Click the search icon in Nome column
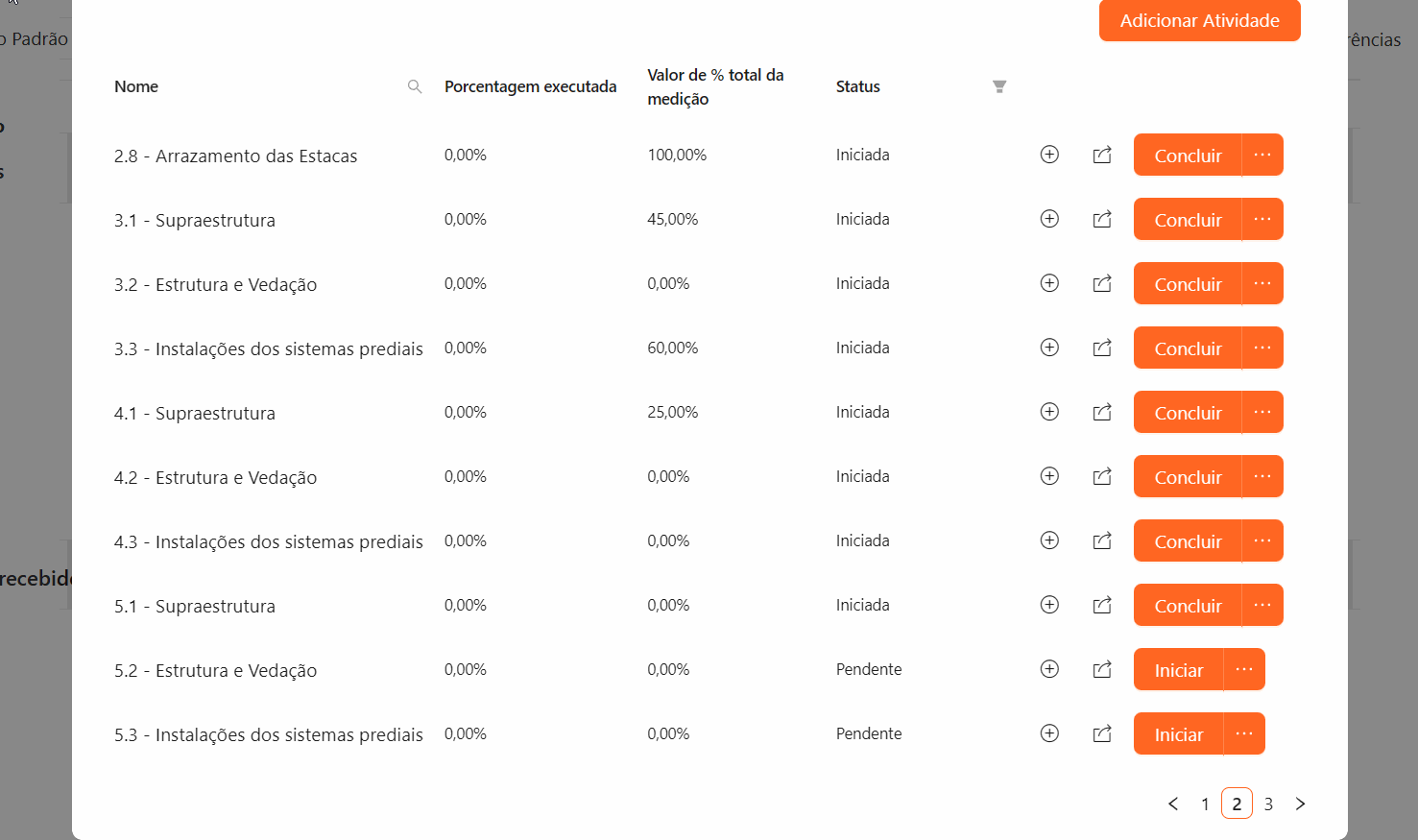The width and height of the screenshot is (1418, 840). (x=415, y=86)
